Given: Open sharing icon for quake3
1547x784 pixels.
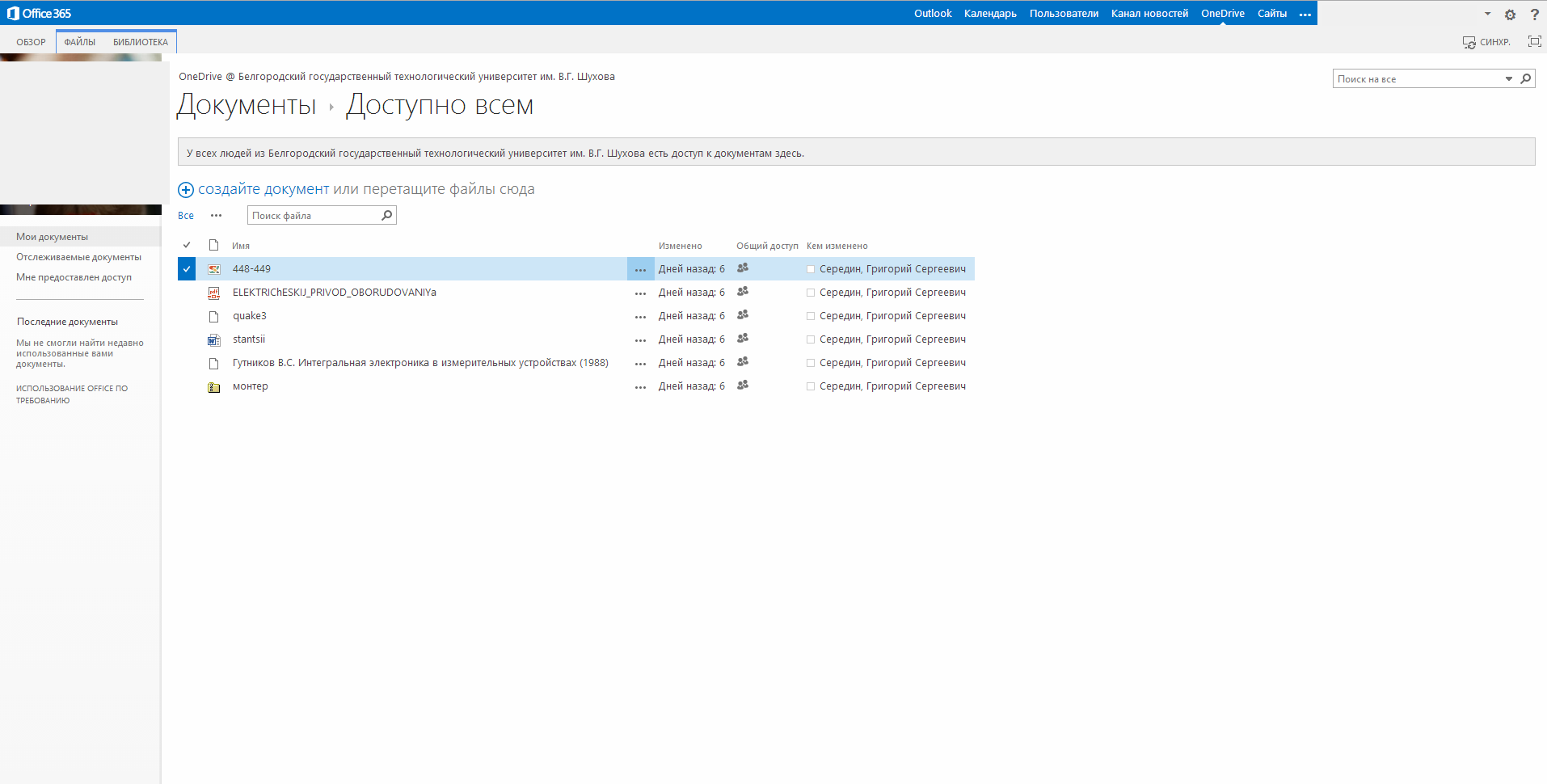Looking at the screenshot, I should pyautogui.click(x=743, y=314).
